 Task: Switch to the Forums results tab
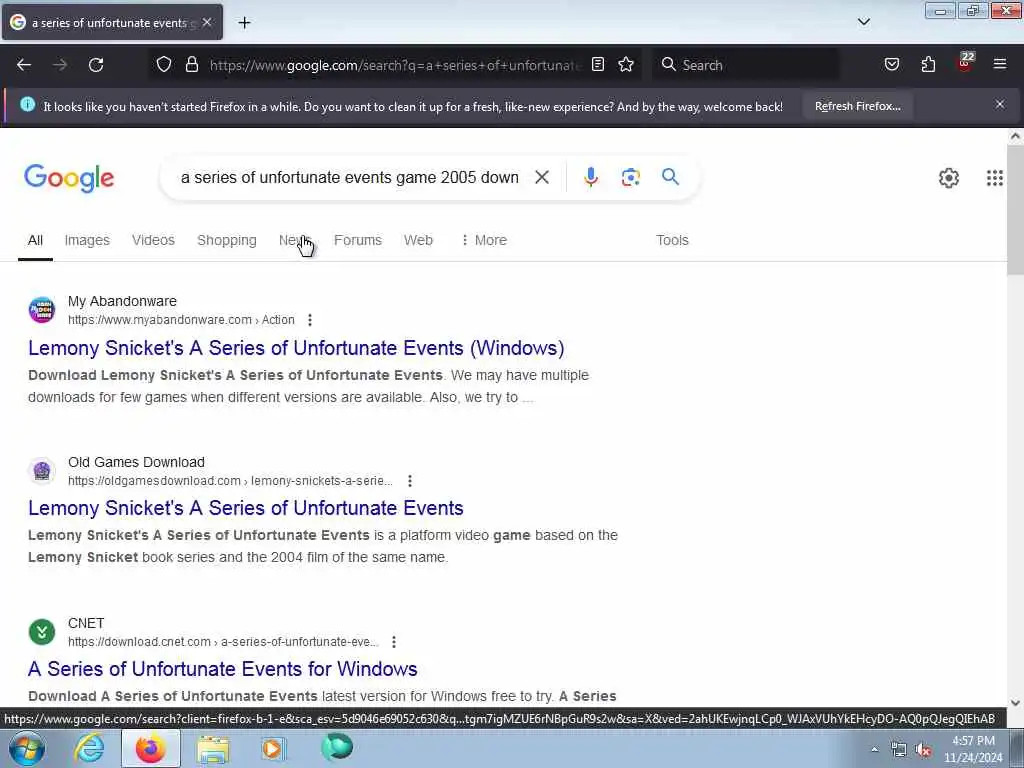coord(357,240)
